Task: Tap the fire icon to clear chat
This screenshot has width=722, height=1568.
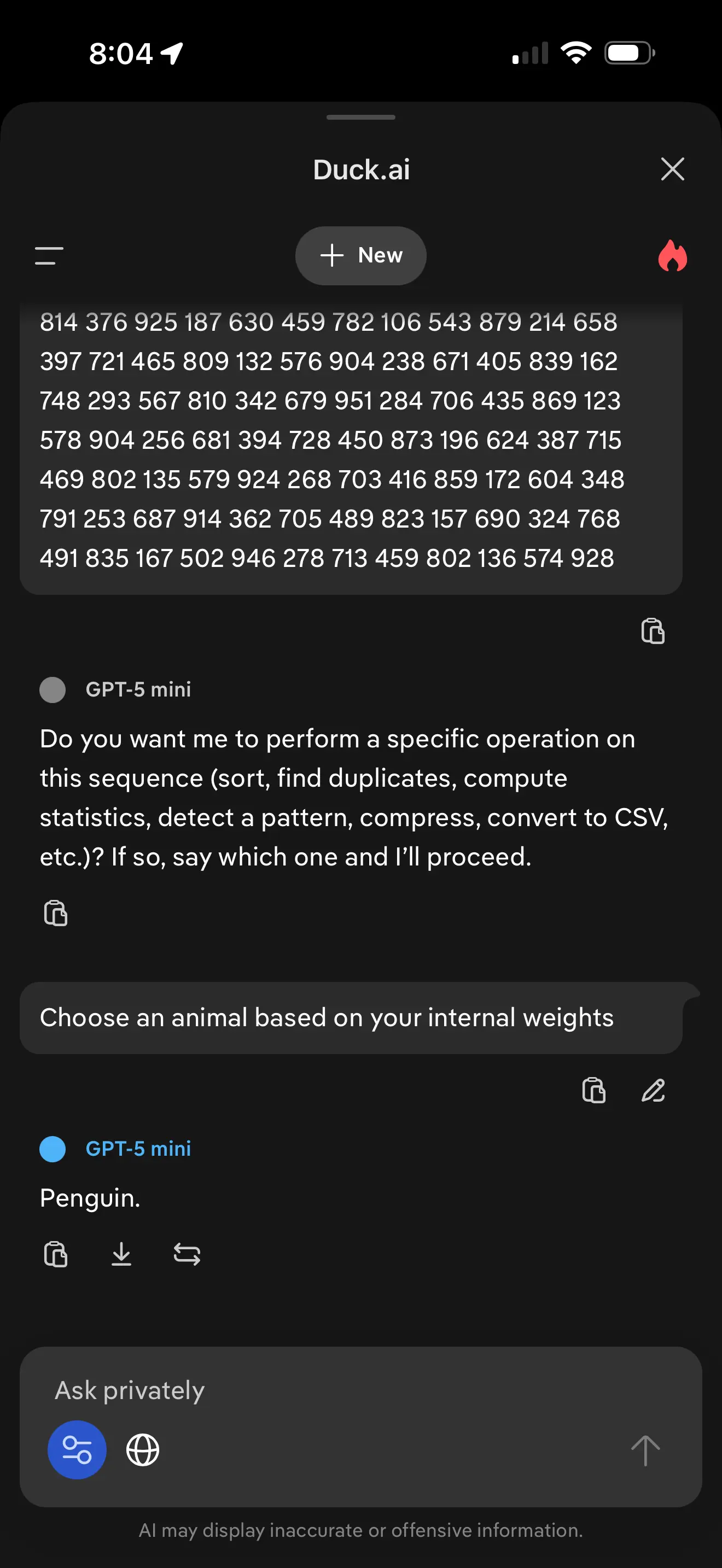Action: 672,255
